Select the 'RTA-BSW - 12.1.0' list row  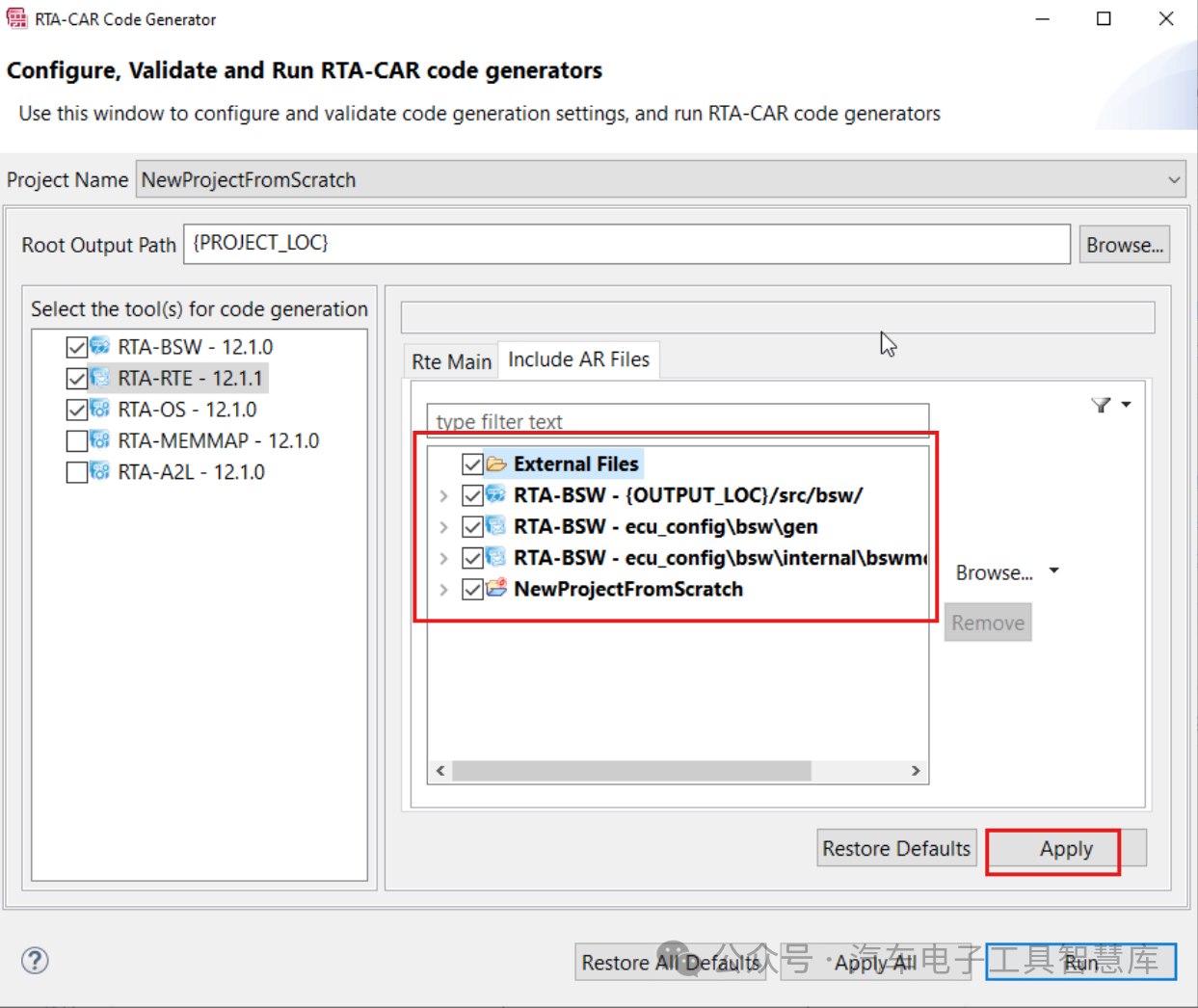coord(195,347)
